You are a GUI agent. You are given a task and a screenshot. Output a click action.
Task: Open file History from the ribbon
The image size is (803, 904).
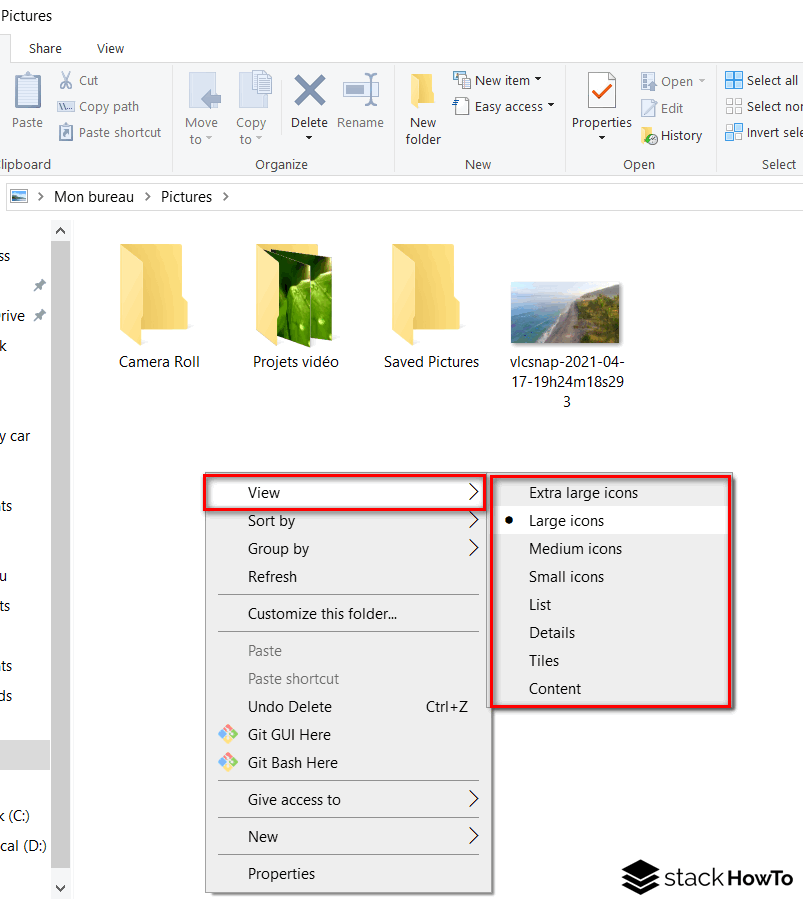673,135
